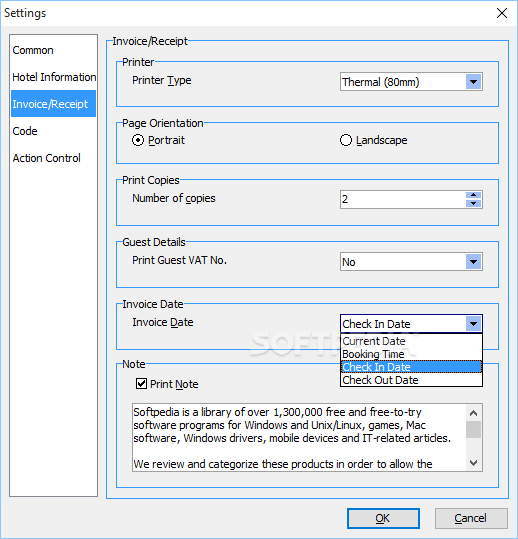Confirm the settings with OK
518x539 pixels.
coord(383,518)
